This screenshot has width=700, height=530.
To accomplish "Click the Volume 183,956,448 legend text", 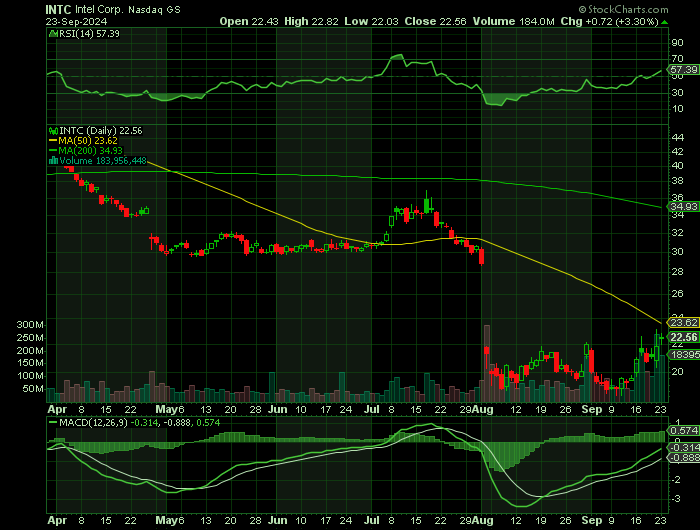I will click(103, 161).
